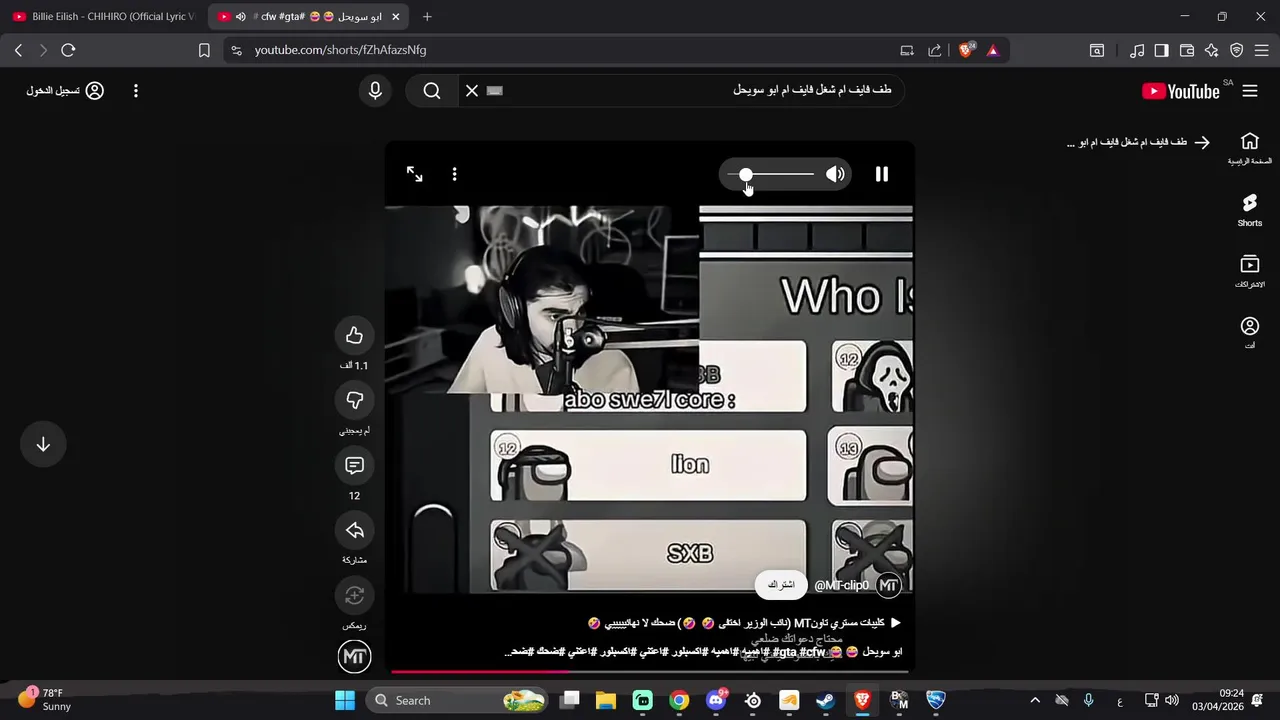Image resolution: width=1280 pixels, height=720 pixels.
Task: Mute the video with speaker icon
Action: click(x=835, y=174)
